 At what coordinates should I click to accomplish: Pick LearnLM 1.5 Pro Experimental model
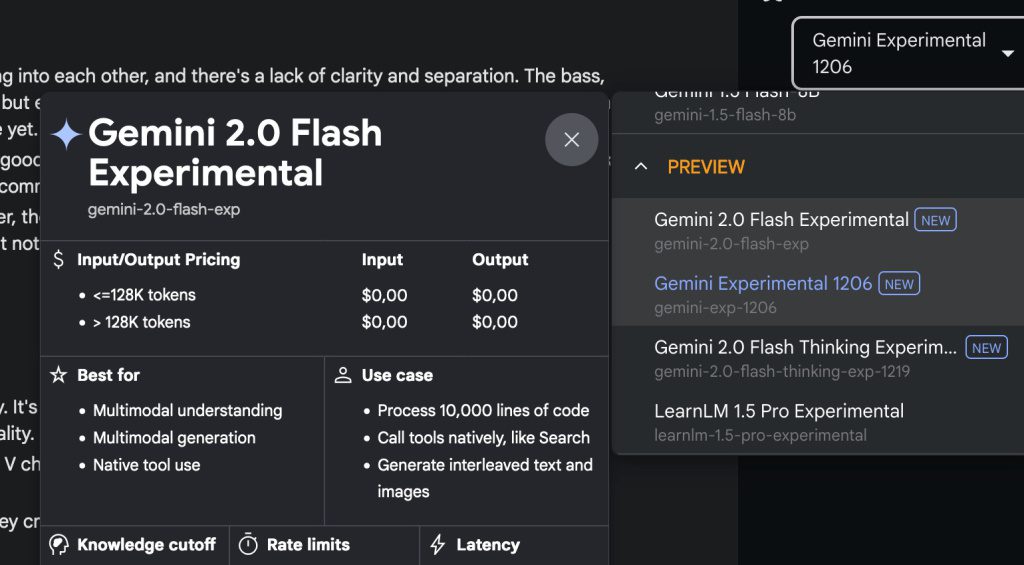(779, 422)
